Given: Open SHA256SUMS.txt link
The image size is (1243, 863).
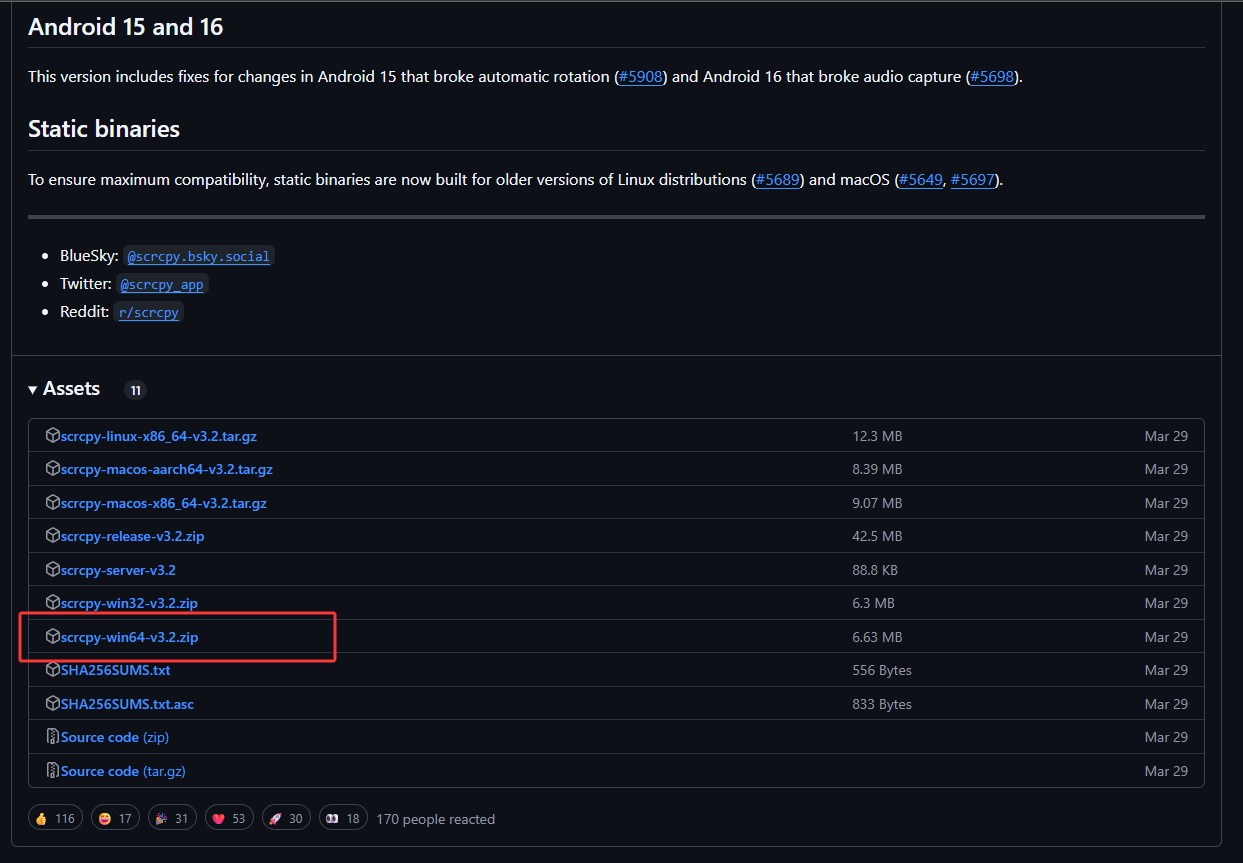Looking at the screenshot, I should (x=116, y=670).
